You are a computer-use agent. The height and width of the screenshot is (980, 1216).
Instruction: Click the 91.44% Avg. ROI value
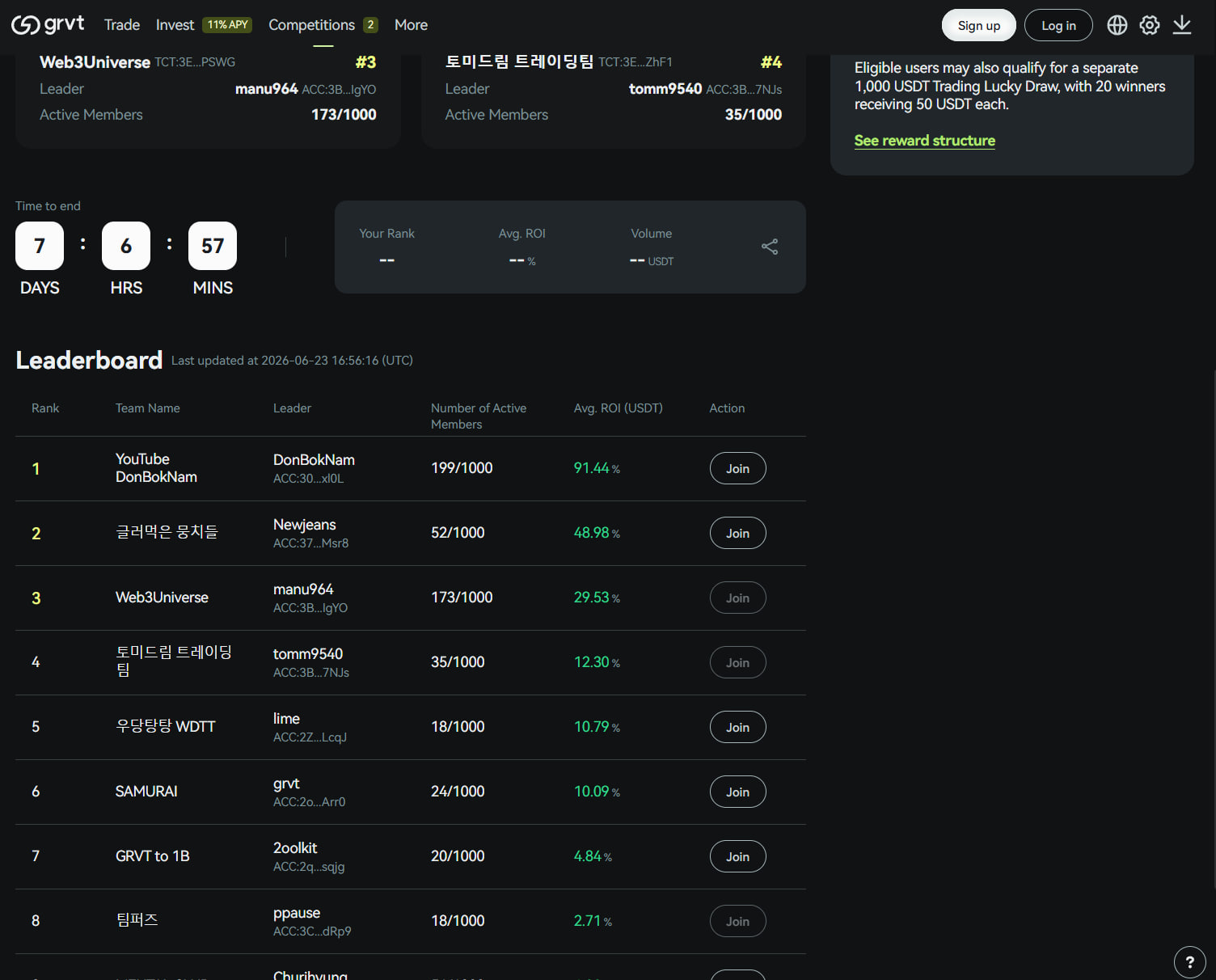pyautogui.click(x=597, y=468)
